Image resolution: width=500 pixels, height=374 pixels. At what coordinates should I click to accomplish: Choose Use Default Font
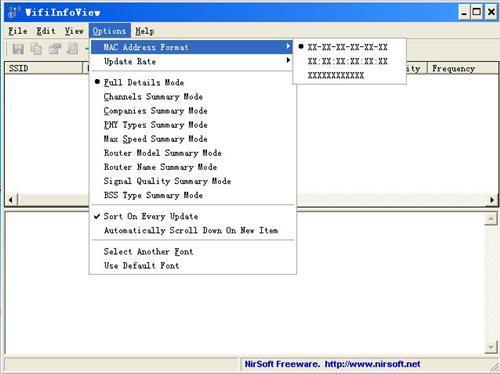[193, 266]
